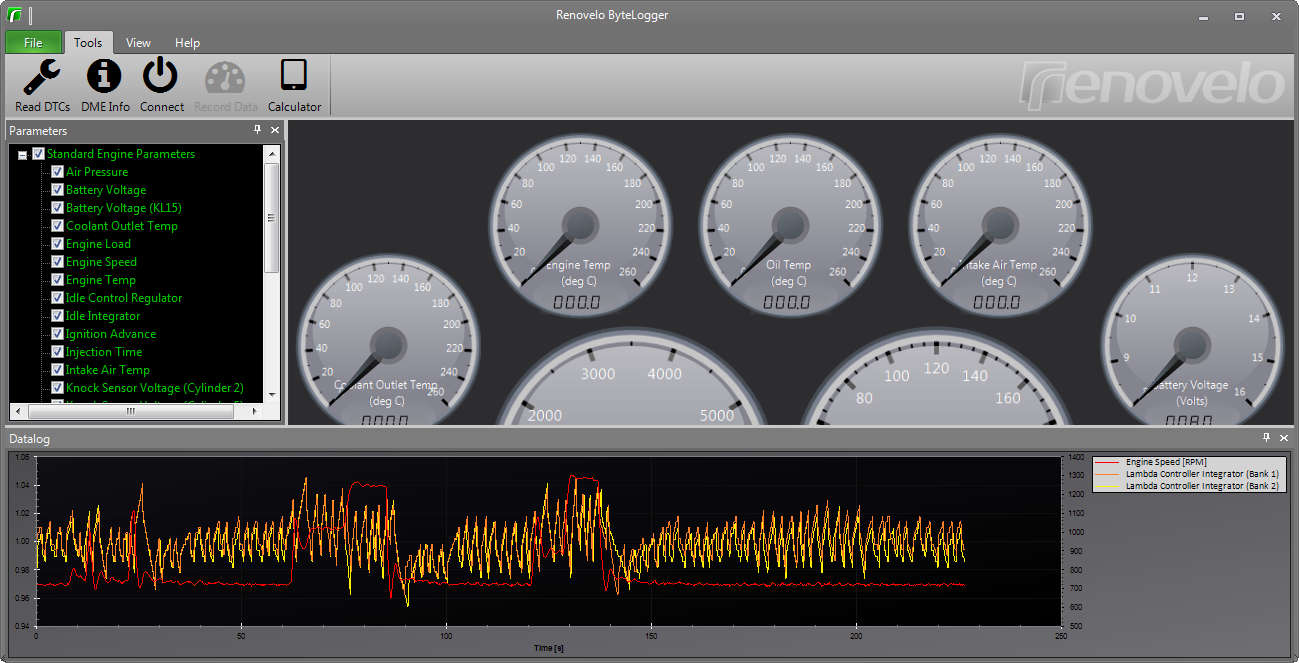The image size is (1299, 663).
Task: Click the Connect power icon
Action: 161,86
